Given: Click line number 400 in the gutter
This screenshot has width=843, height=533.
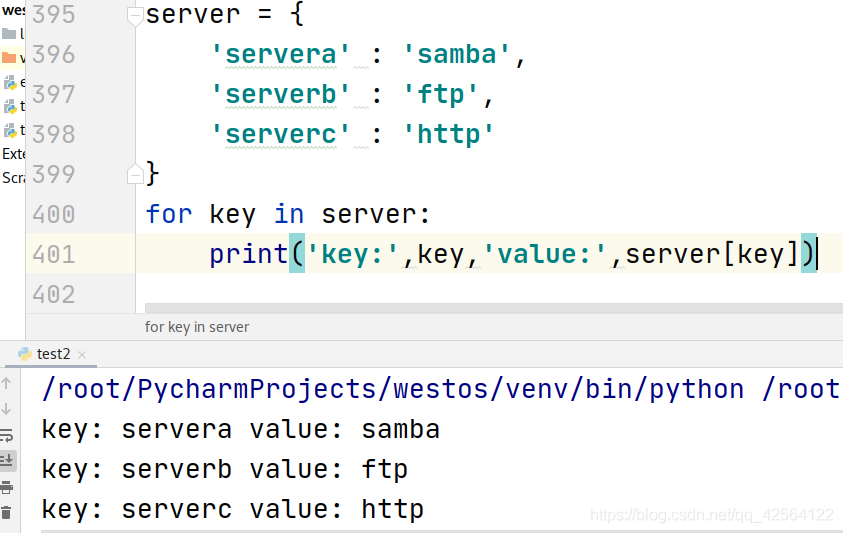Looking at the screenshot, I should coord(53,215).
